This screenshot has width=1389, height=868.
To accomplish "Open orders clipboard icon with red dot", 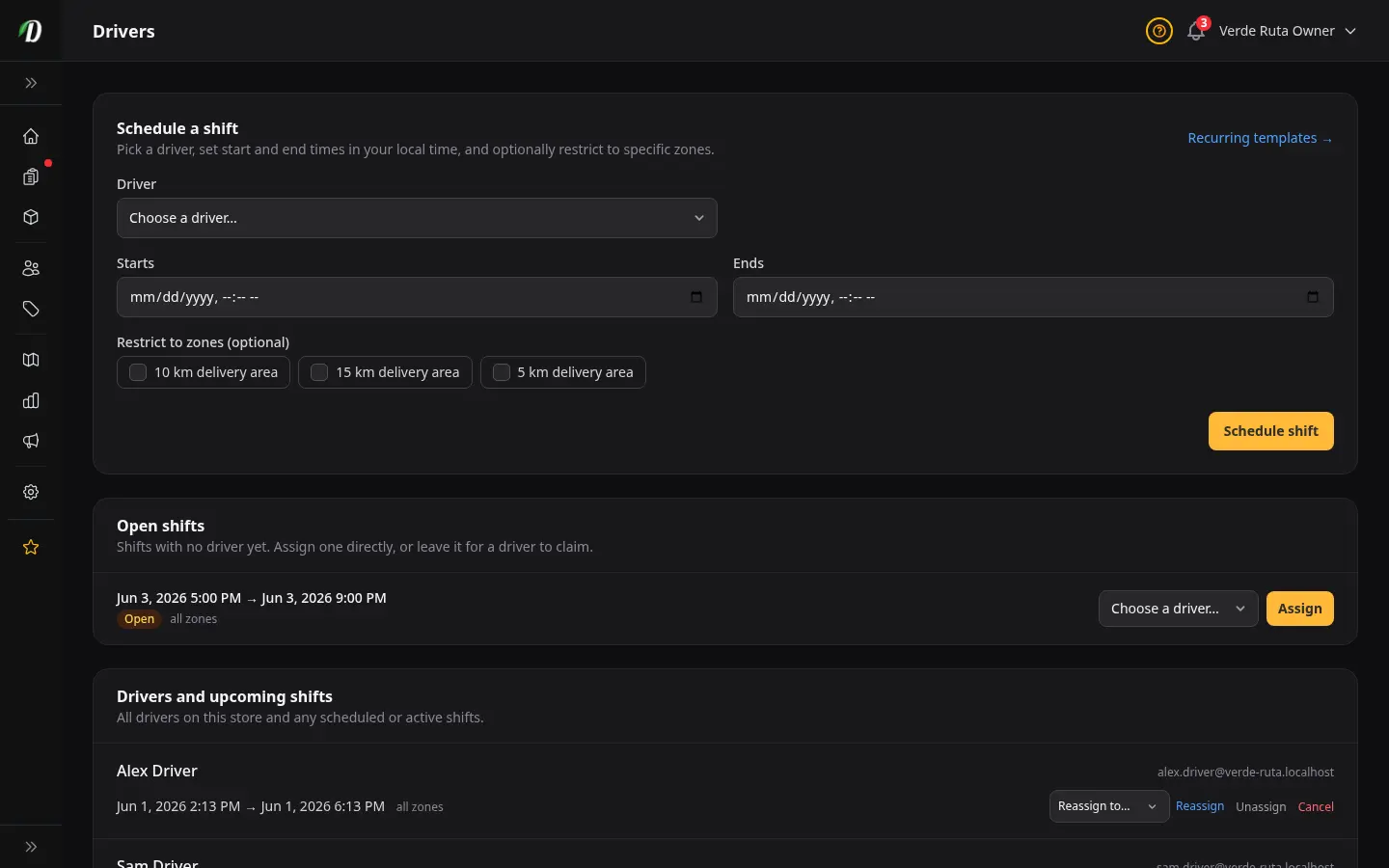I will pos(31,176).
